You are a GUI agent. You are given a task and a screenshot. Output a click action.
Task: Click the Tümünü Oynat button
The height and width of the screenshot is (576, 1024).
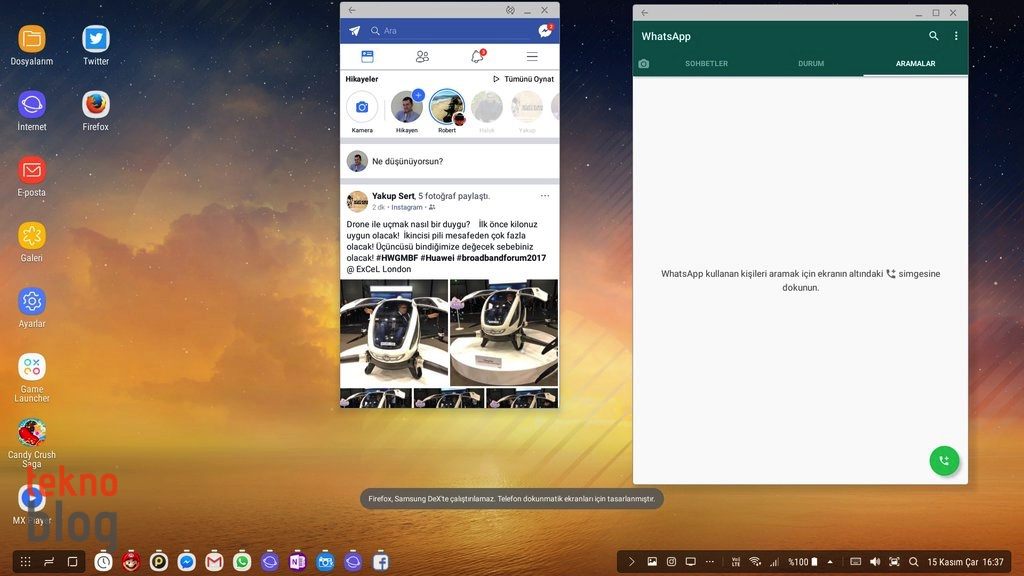coord(524,79)
